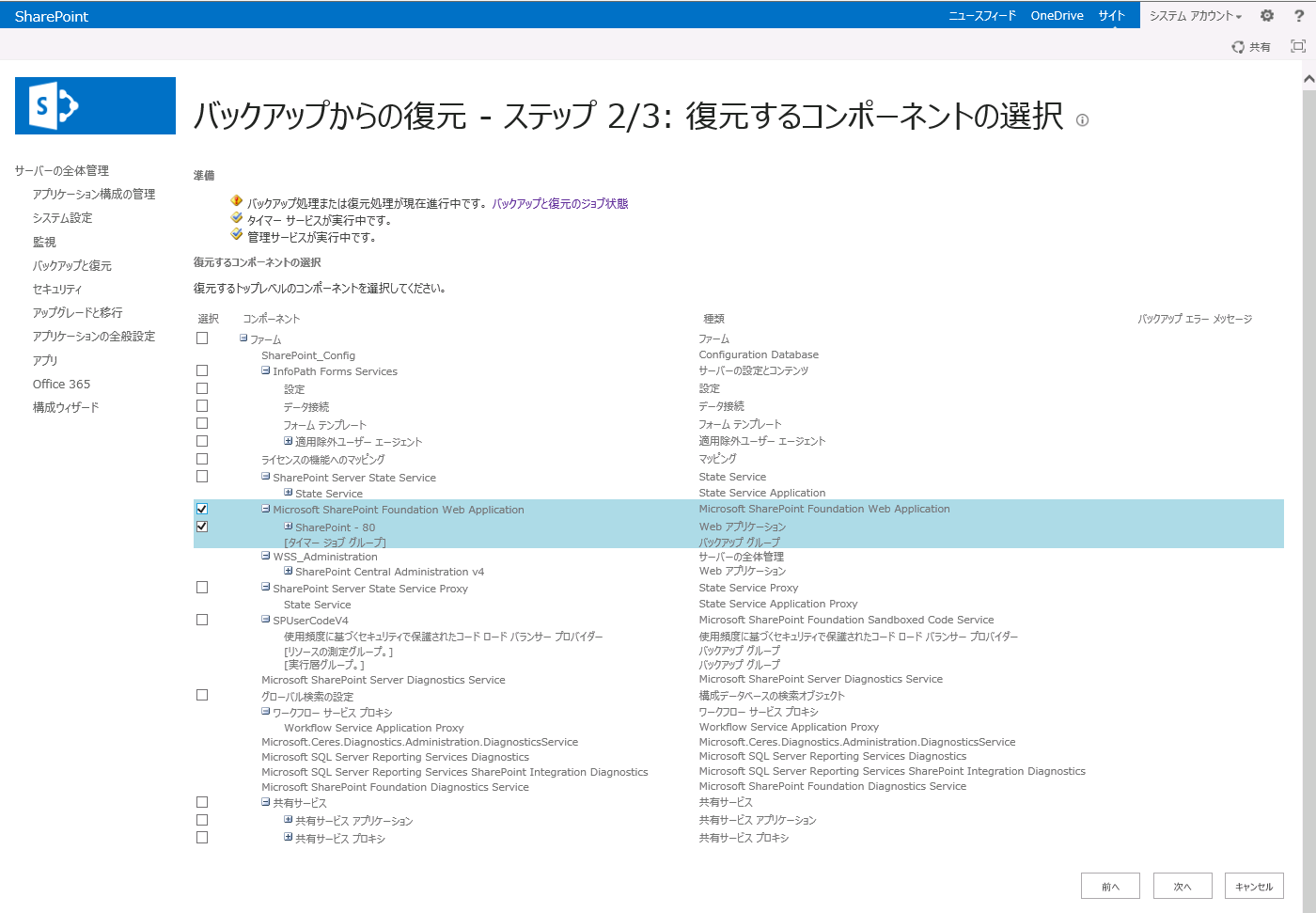The width and height of the screenshot is (1316, 913).
Task: Tick the ファーム checkbox
Action: [202, 338]
